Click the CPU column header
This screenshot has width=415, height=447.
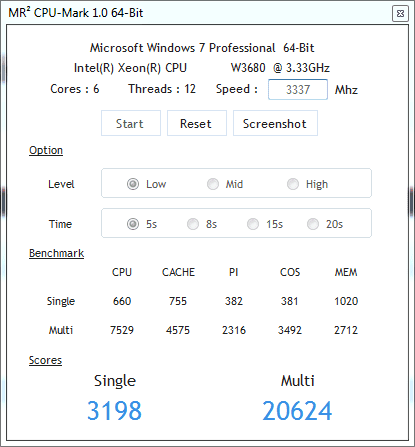(122, 272)
